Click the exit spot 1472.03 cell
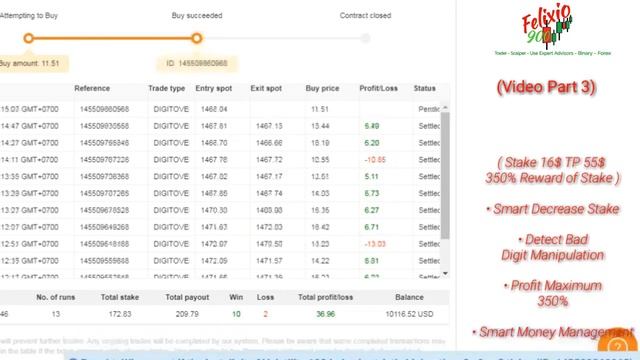Viewport: 640px width, 360px height. pyautogui.click(x=269, y=227)
